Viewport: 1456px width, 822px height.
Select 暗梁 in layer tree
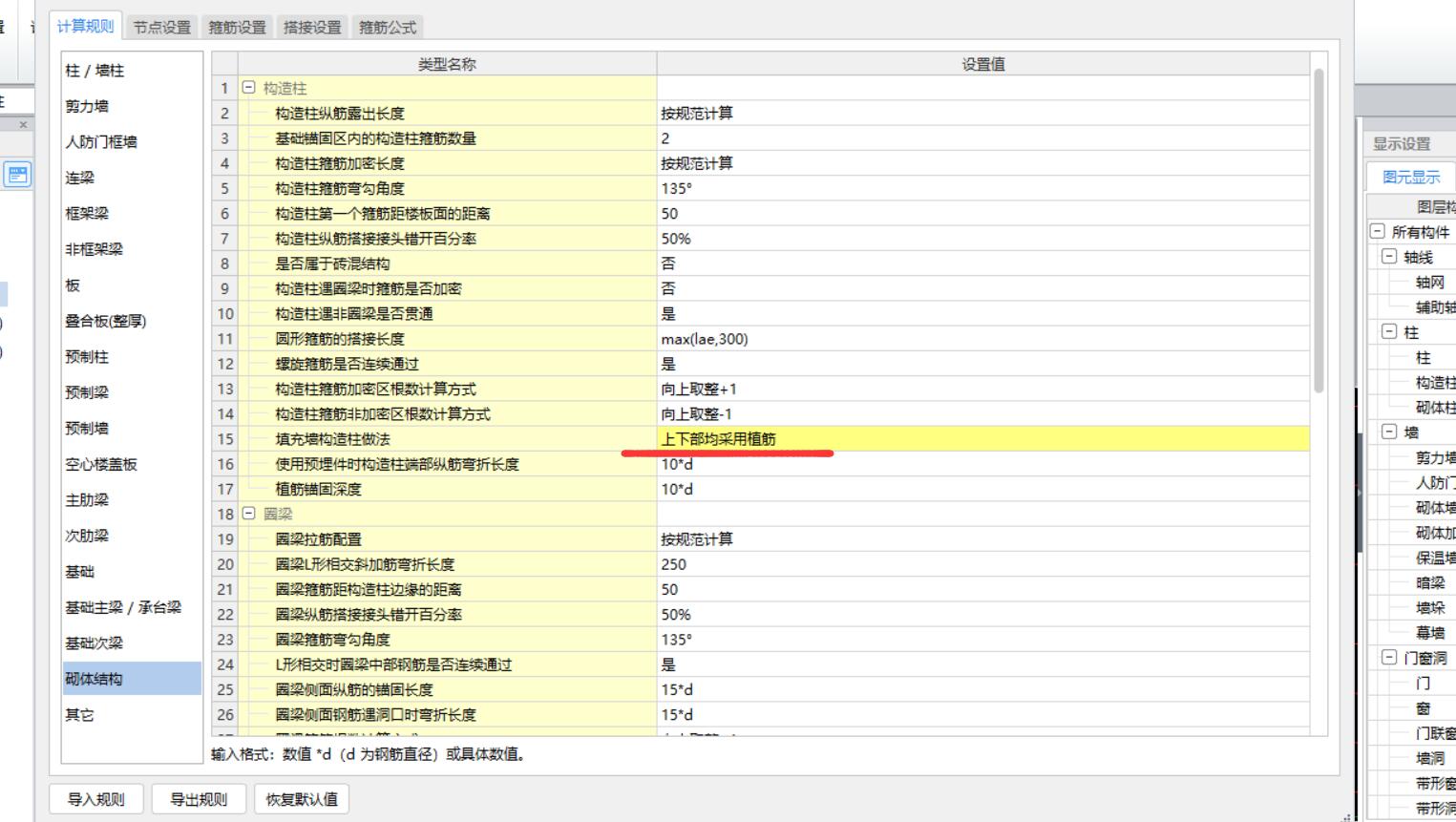1429,582
